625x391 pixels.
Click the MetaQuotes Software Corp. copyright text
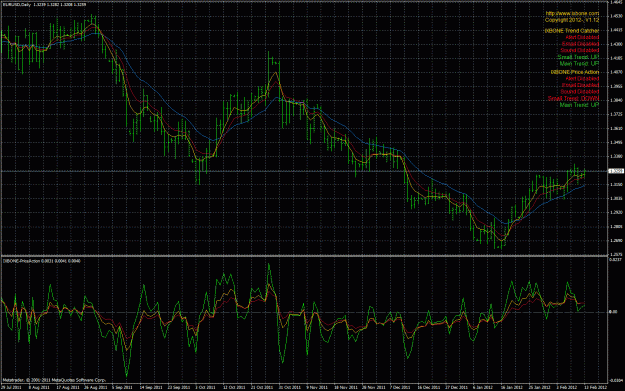[54, 380]
